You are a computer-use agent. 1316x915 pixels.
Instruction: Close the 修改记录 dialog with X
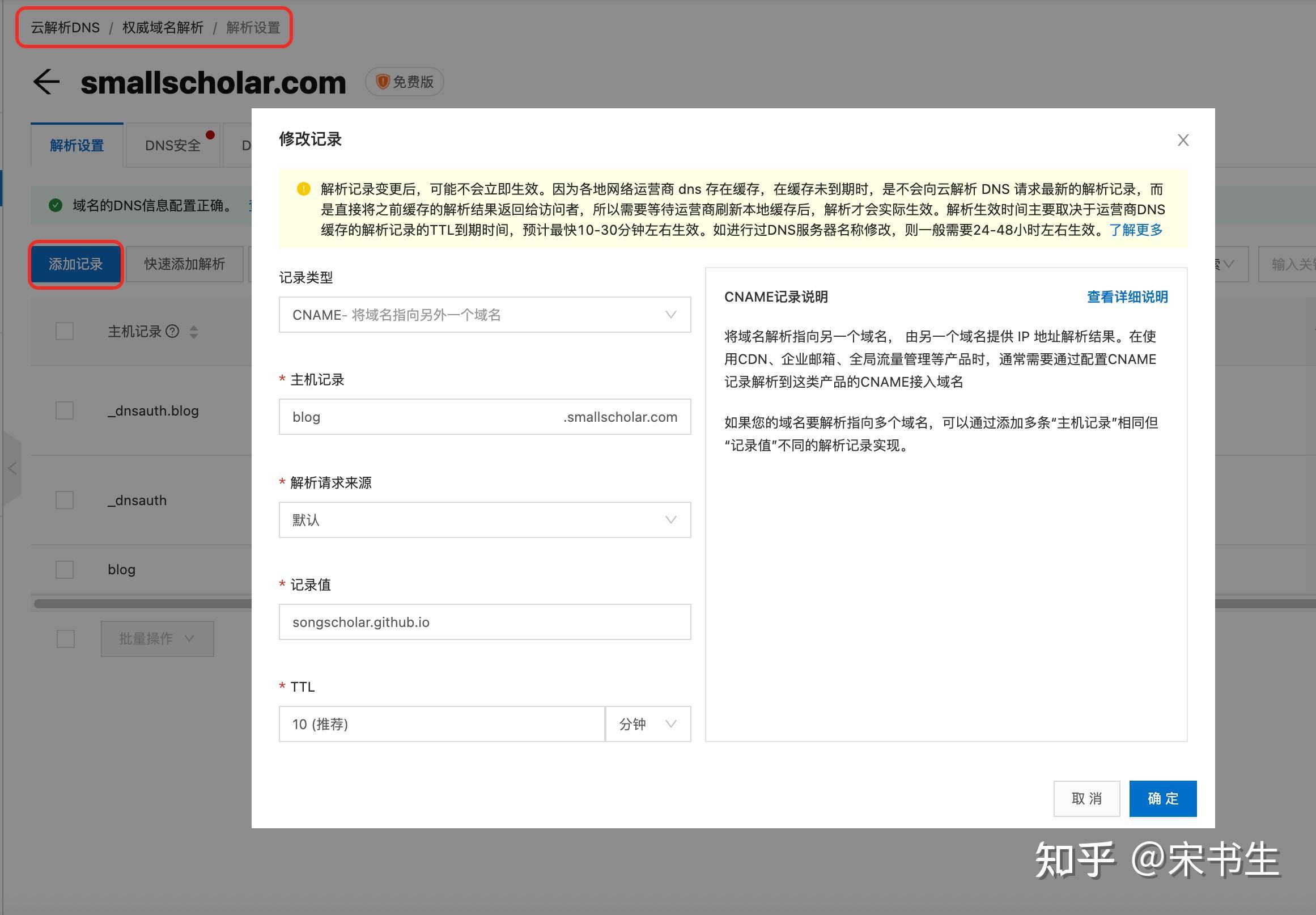pyautogui.click(x=1182, y=140)
